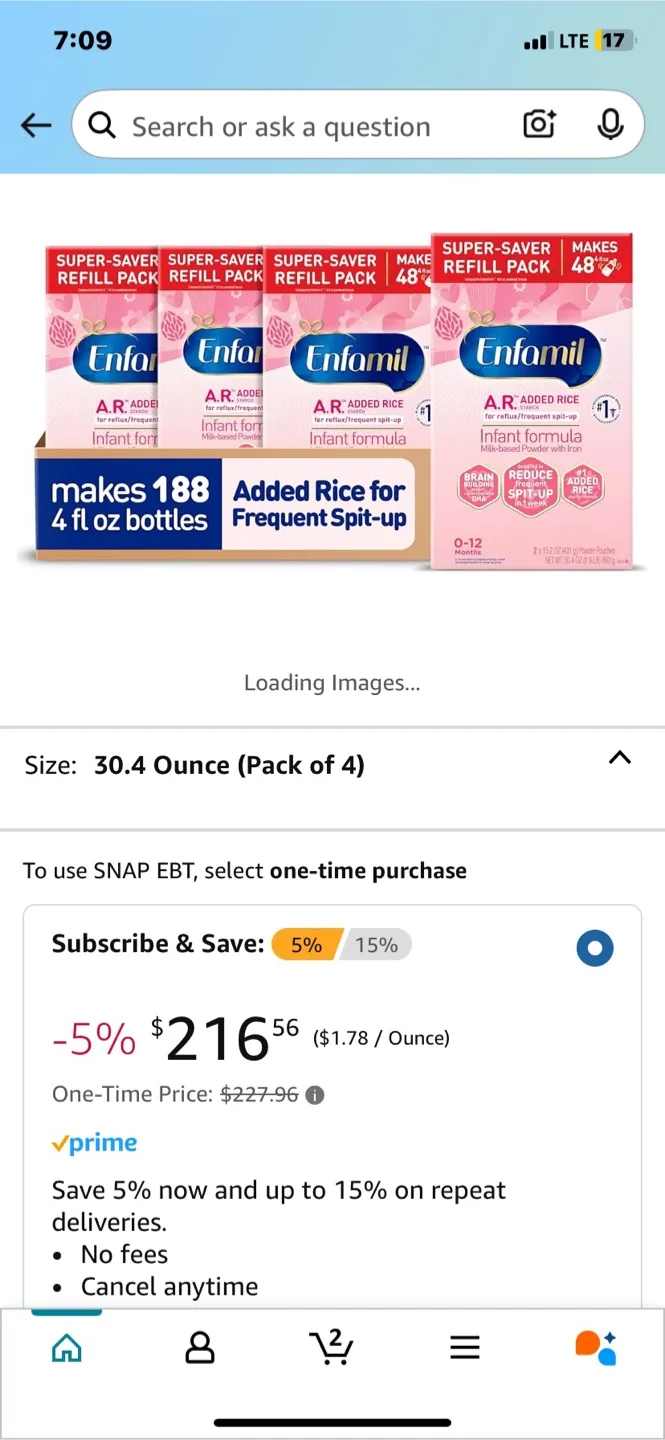
Task: Tap the Enfamil product image
Action: click(x=332, y=402)
